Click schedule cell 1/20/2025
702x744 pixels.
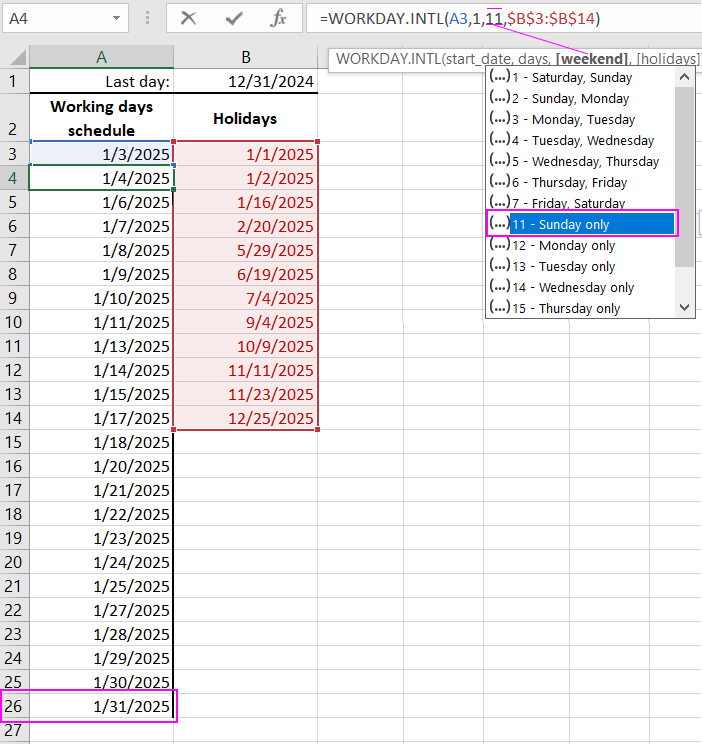tap(102, 466)
